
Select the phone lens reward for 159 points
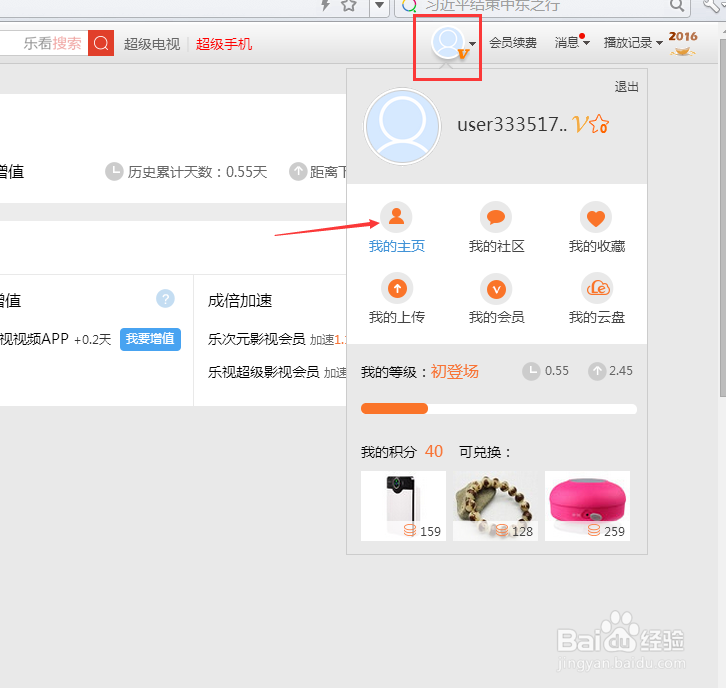point(403,506)
